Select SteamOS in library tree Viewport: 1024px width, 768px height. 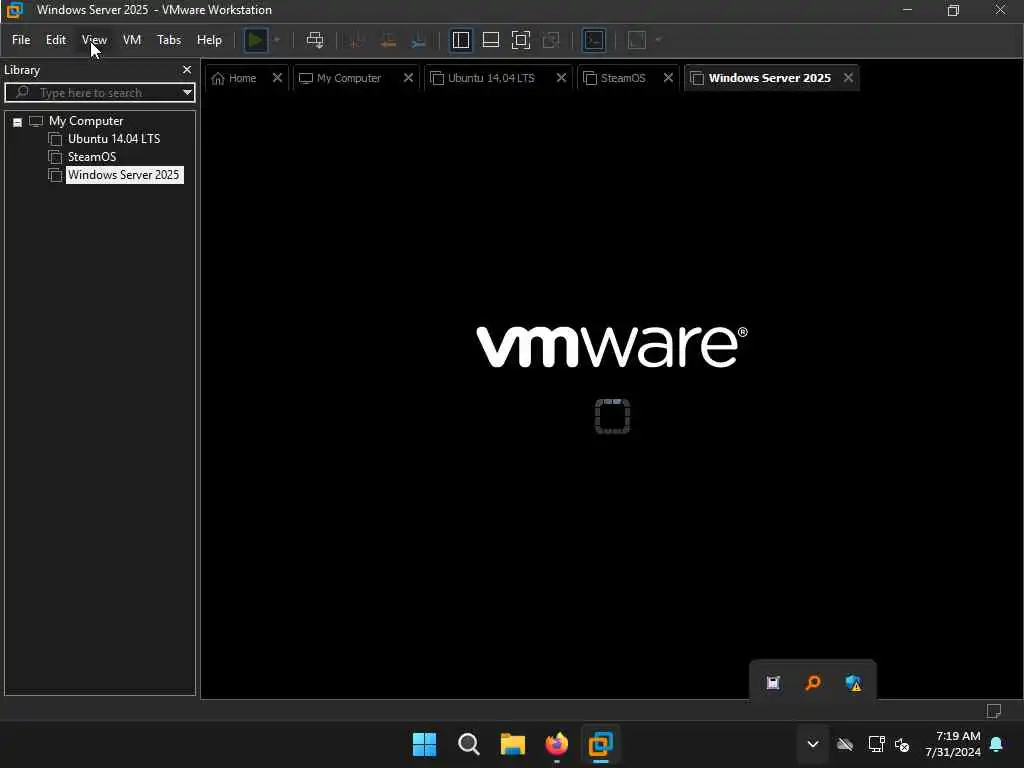[x=92, y=157]
